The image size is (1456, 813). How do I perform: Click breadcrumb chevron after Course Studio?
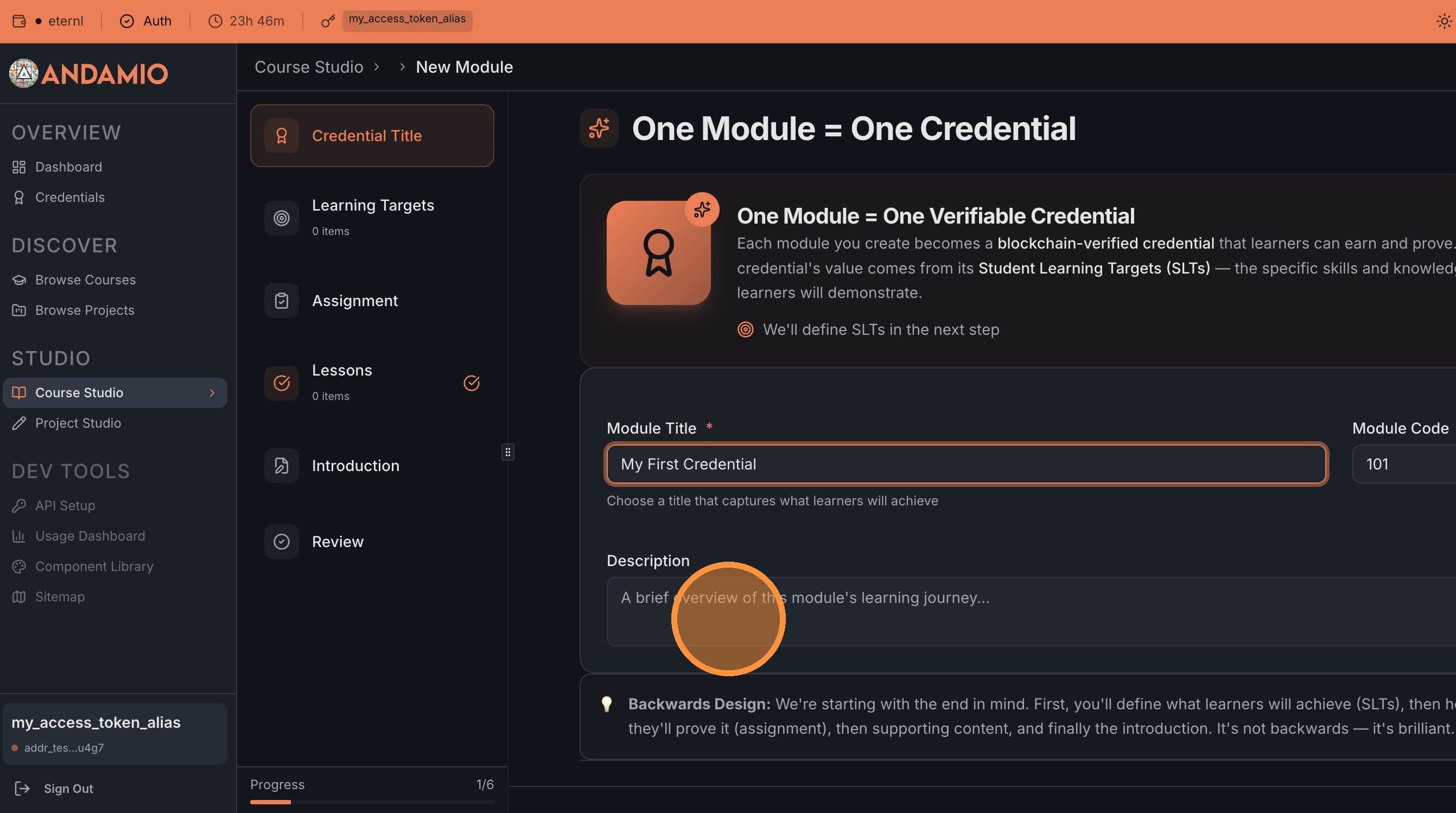coord(377,67)
